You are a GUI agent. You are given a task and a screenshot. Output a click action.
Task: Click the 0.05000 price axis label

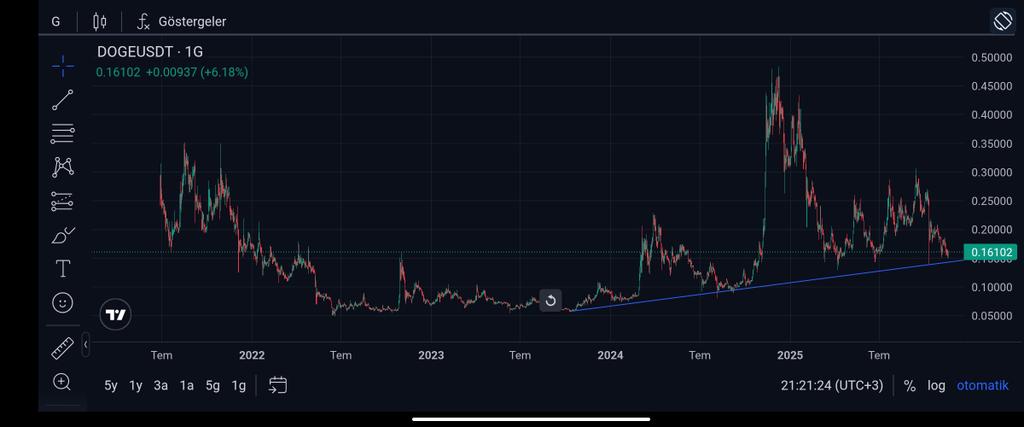[x=991, y=316]
